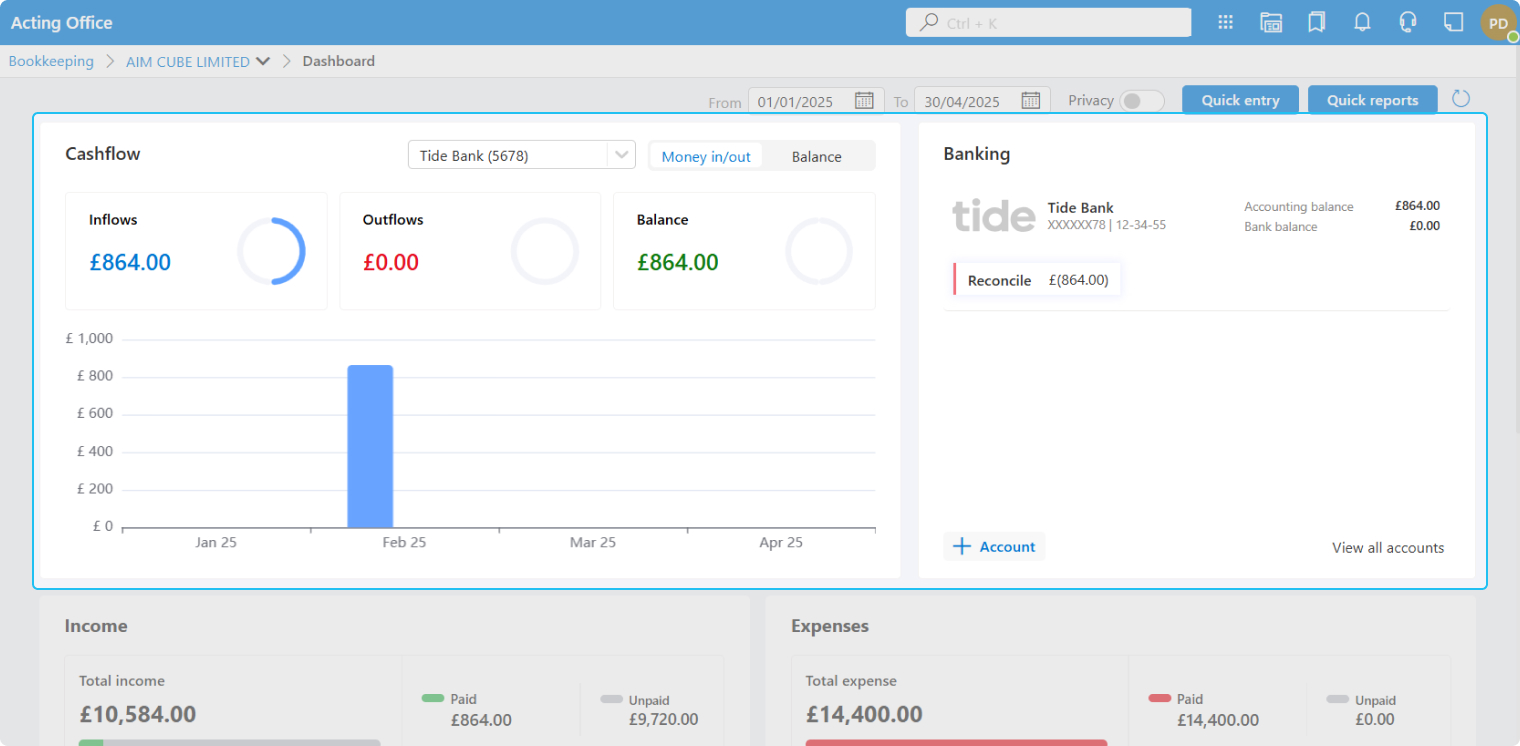Open the chat message icon
The image size is (1520, 746).
point(1453,22)
